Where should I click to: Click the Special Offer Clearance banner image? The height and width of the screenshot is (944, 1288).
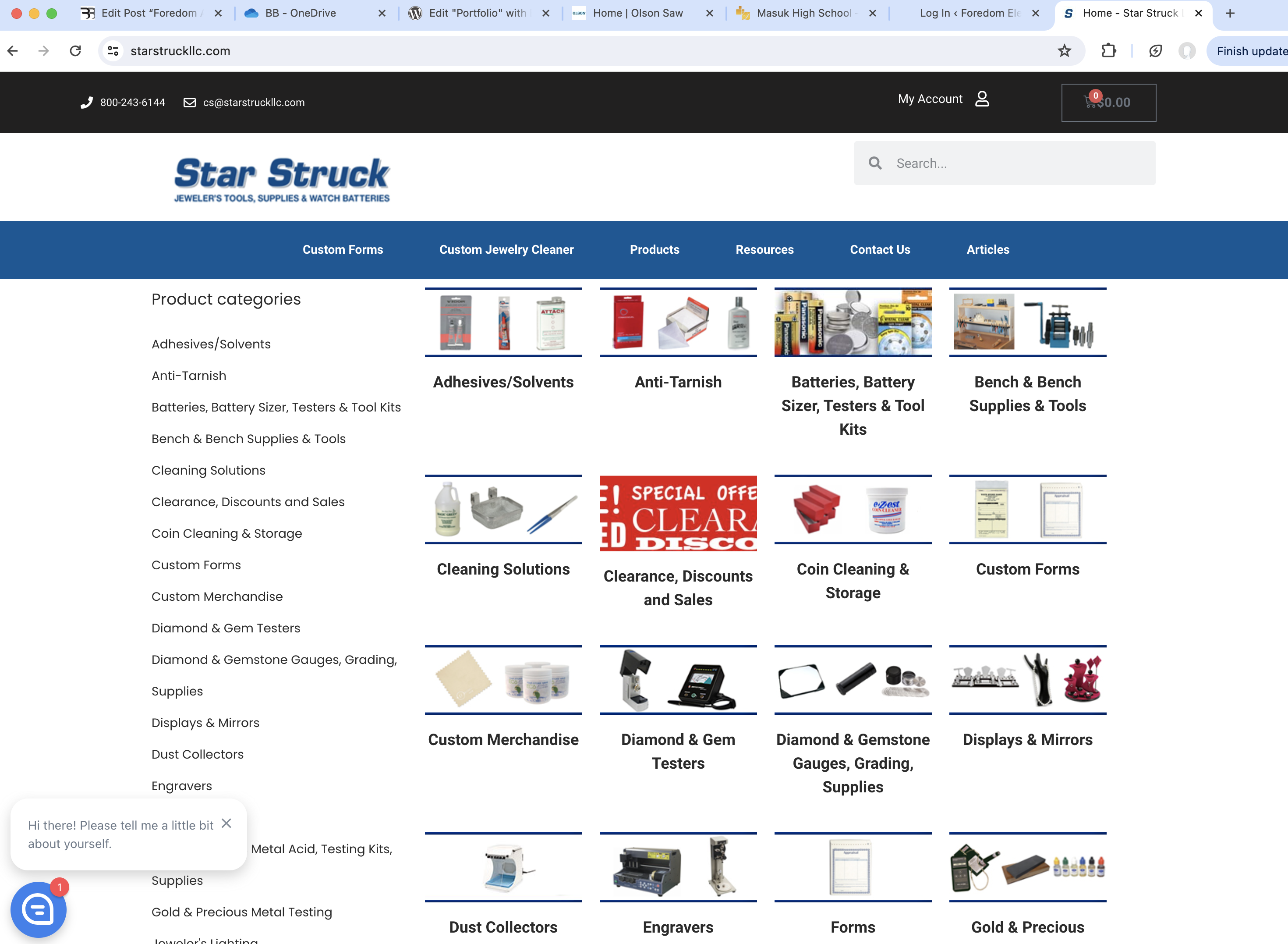pyautogui.click(x=678, y=513)
